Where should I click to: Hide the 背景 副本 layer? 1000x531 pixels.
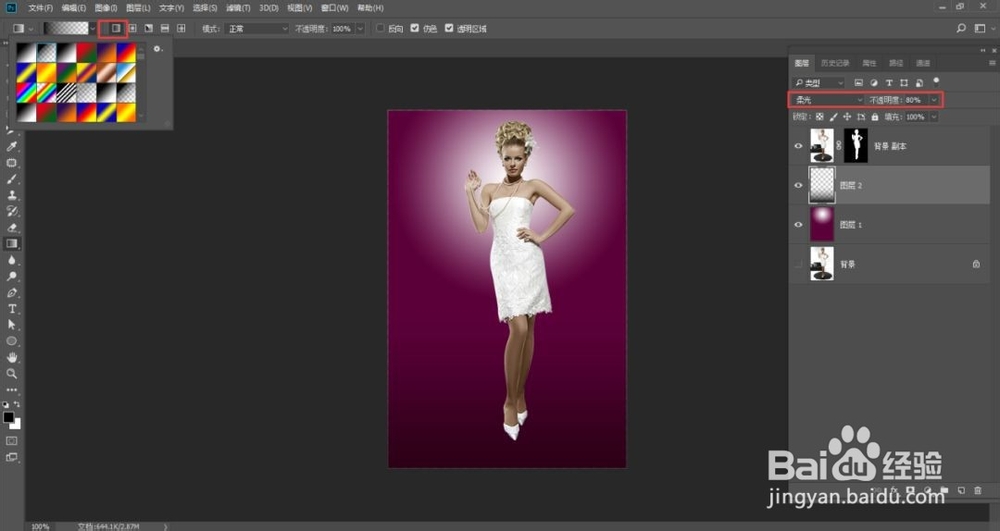tap(798, 146)
